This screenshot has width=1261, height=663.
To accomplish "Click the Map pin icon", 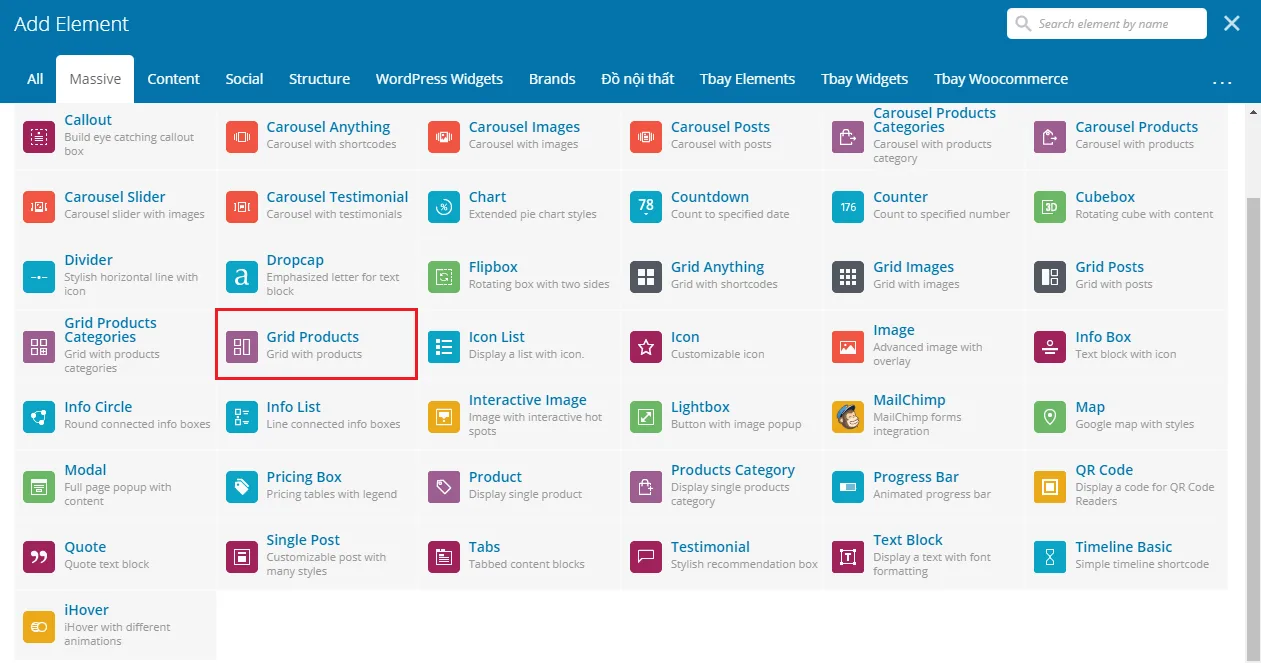I will coord(1050,416).
